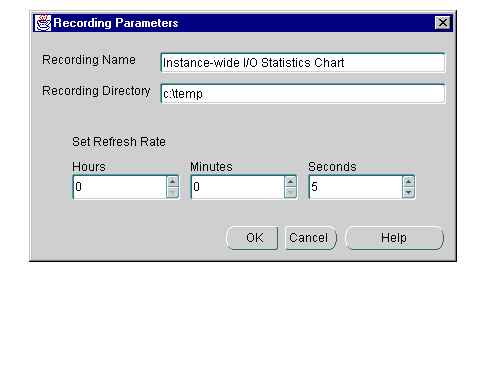487x375 pixels.
Task: Click the 'Recording Directory' label
Action: pyautogui.click(x=96, y=91)
